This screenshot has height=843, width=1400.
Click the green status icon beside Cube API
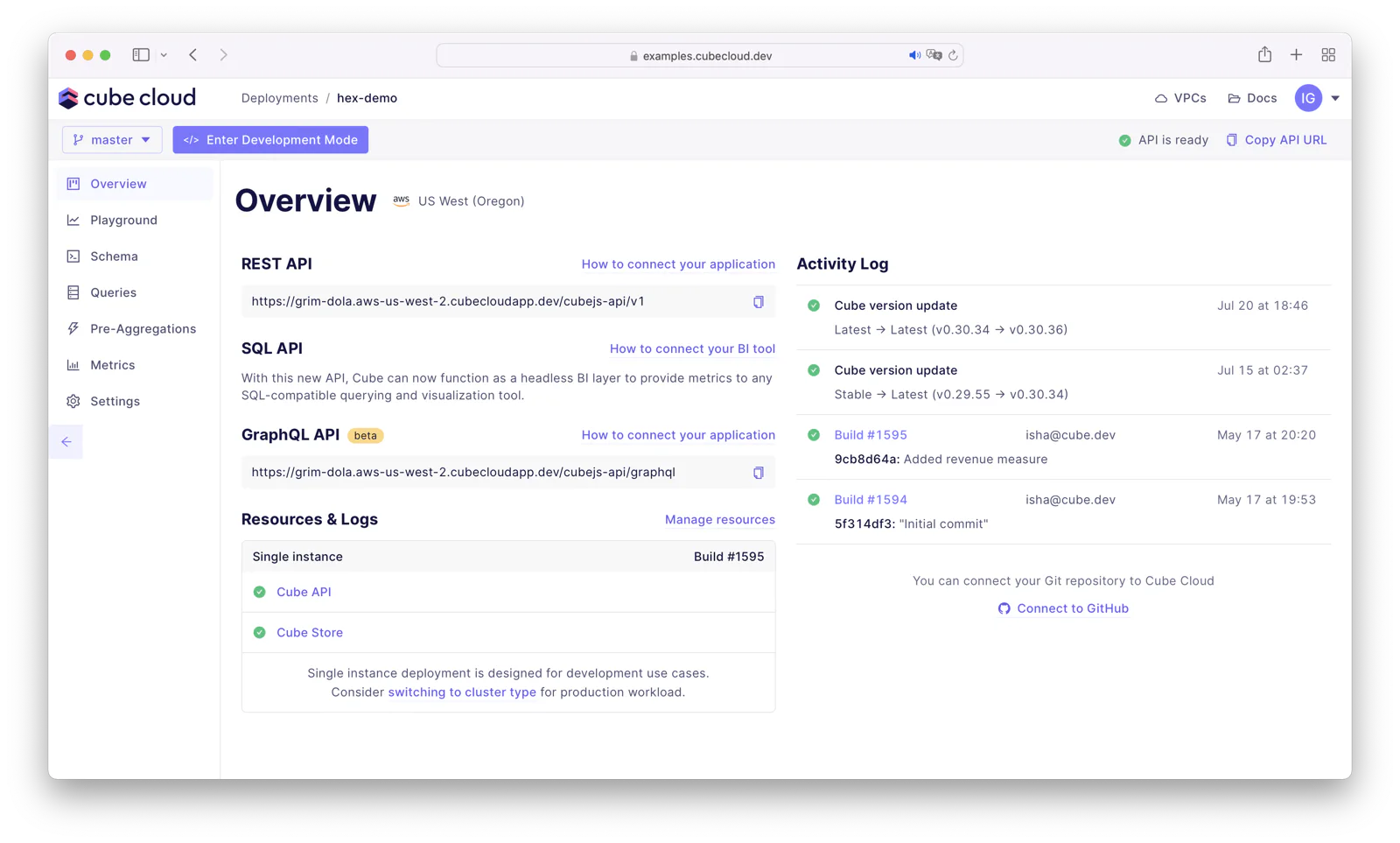point(260,592)
